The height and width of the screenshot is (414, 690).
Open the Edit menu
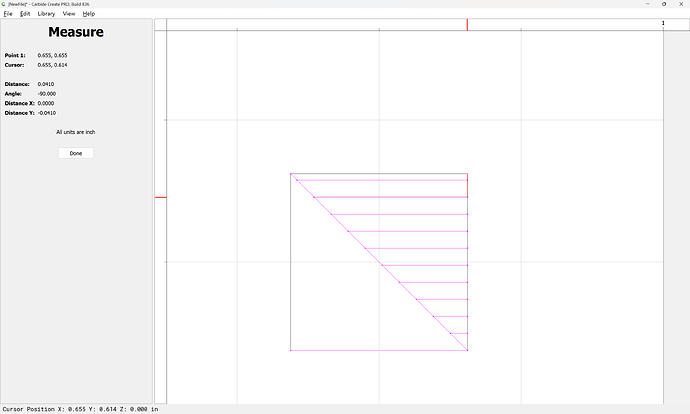(x=25, y=14)
